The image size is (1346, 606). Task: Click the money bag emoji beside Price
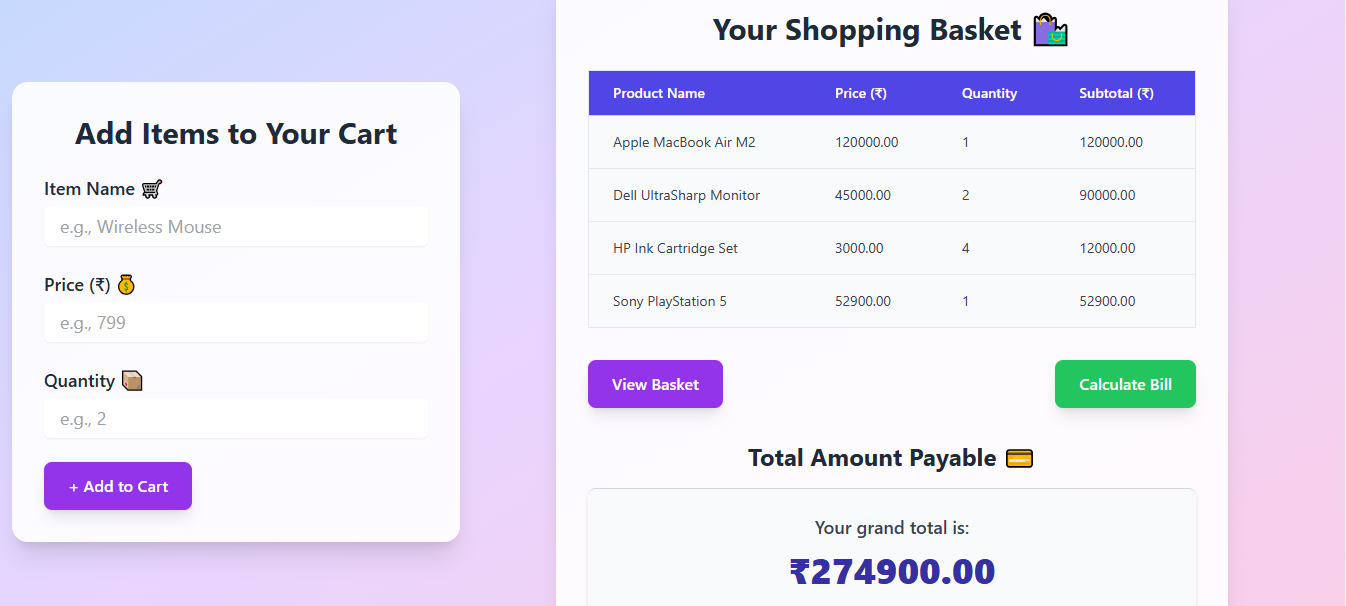click(126, 285)
